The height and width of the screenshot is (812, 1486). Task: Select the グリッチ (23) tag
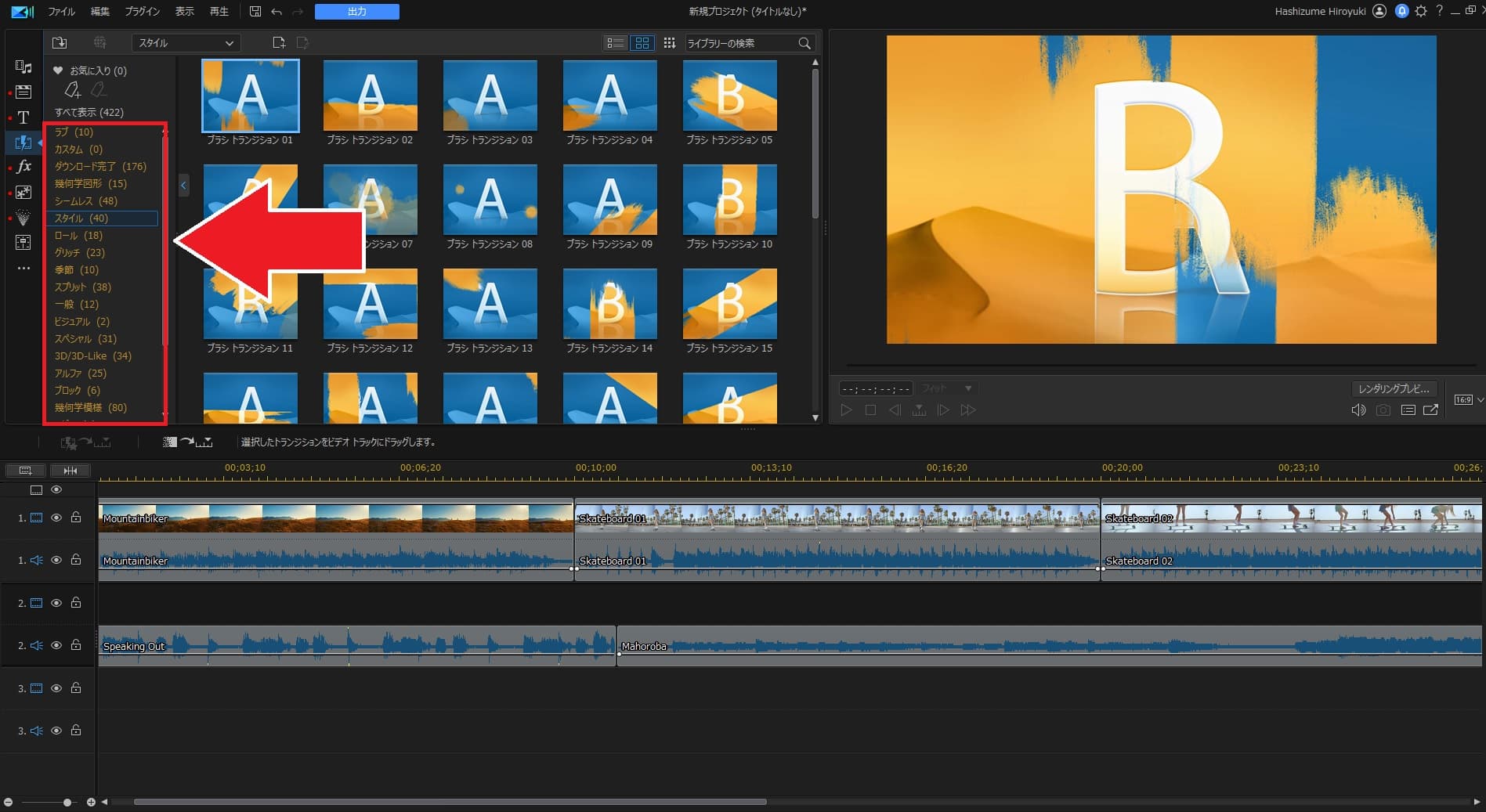point(79,252)
